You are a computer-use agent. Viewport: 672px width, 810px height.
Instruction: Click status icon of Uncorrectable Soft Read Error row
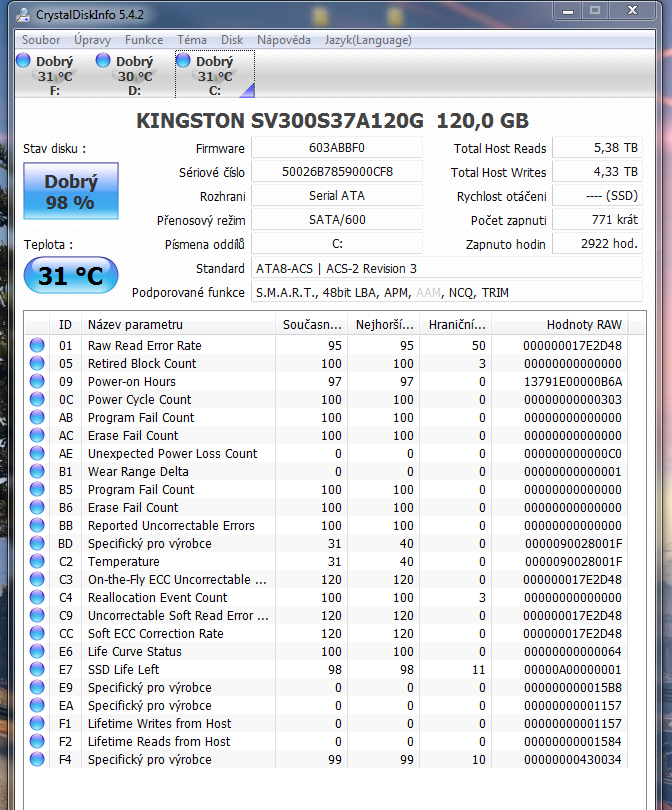coord(37,615)
